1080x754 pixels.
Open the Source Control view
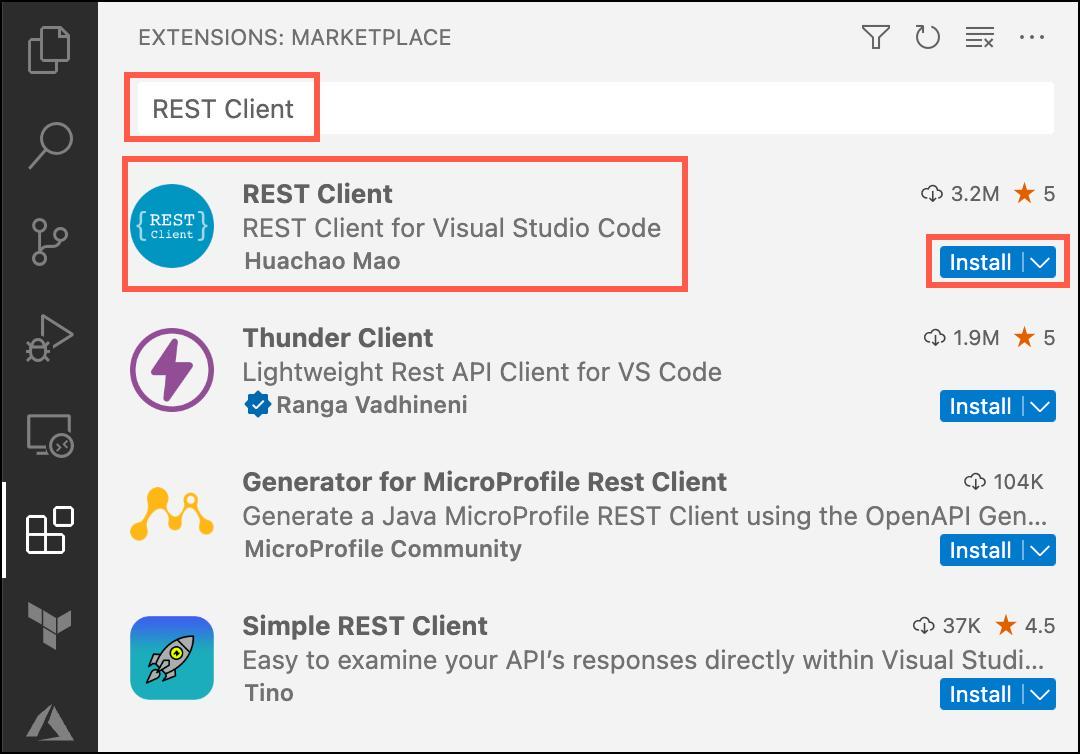pos(47,242)
